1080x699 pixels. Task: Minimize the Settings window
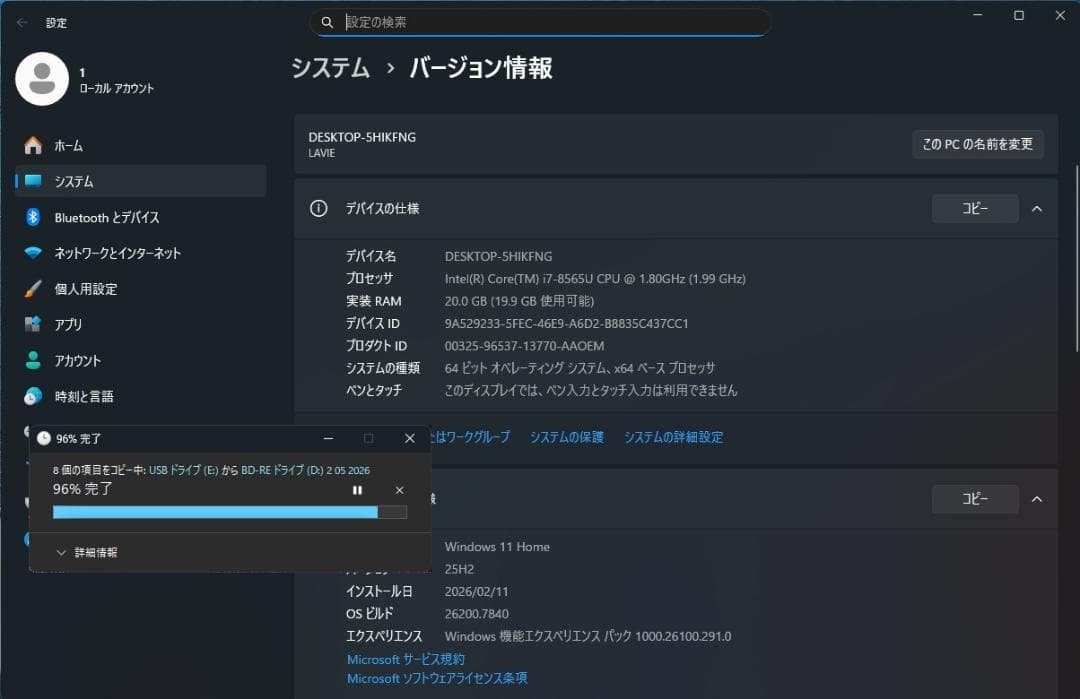tap(977, 15)
